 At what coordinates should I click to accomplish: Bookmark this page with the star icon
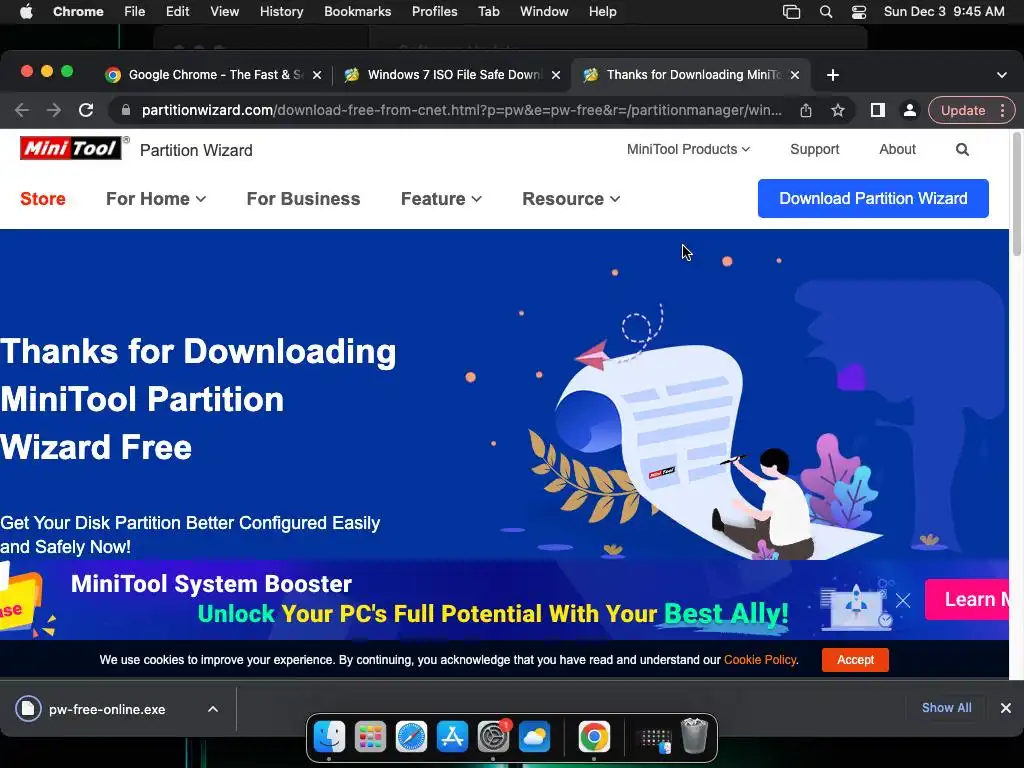pos(838,110)
